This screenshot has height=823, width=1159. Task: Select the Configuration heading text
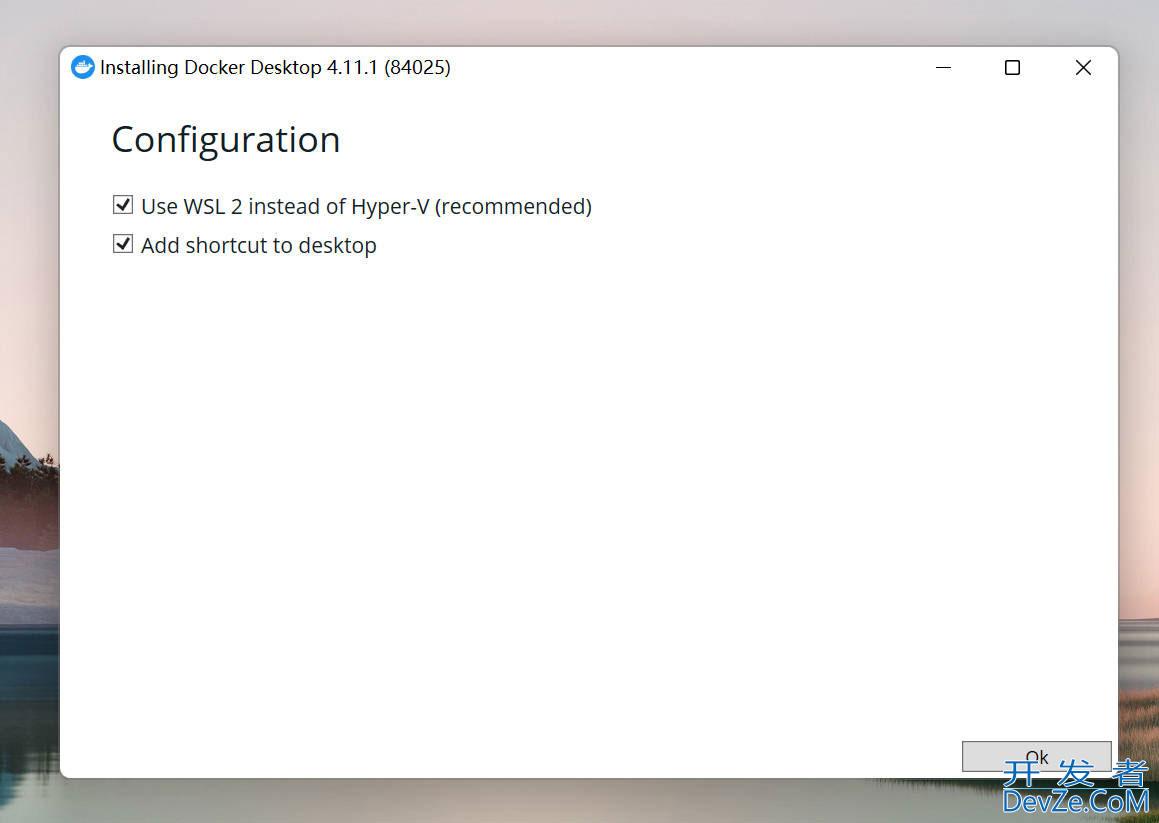coord(226,140)
